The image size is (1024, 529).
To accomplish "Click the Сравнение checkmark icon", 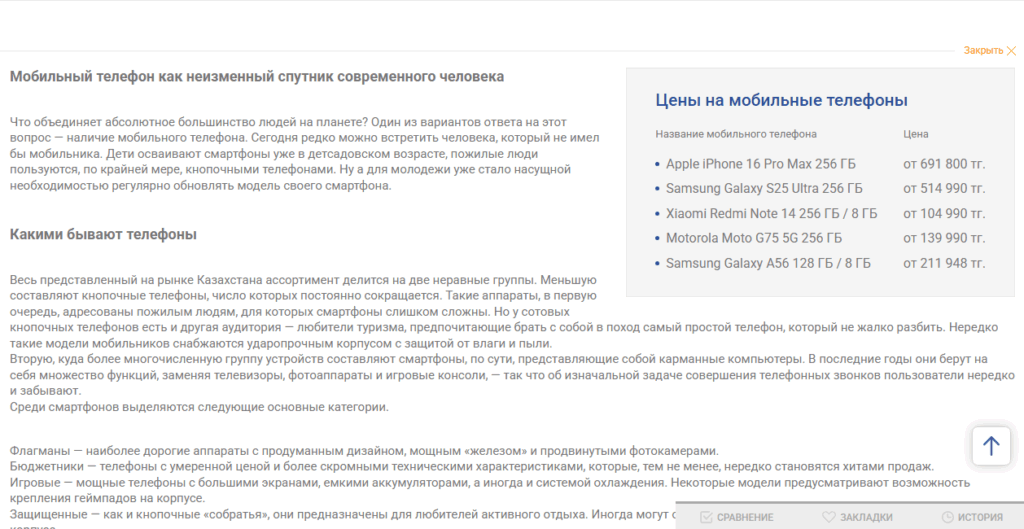I will point(706,517).
